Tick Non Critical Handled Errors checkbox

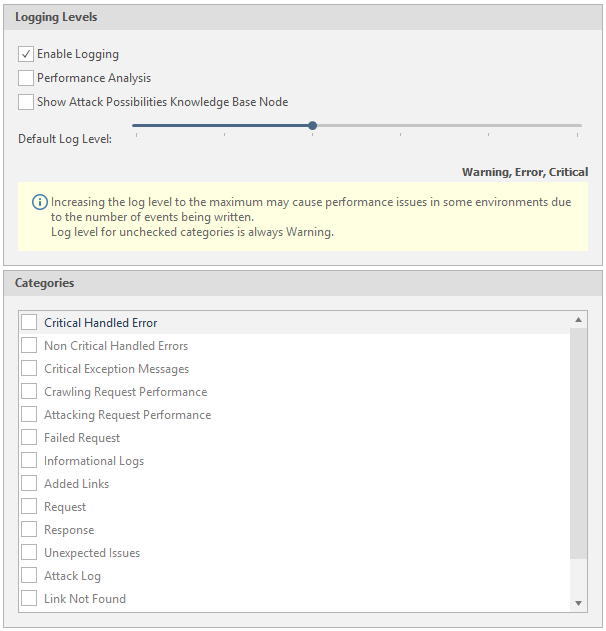tap(29, 346)
